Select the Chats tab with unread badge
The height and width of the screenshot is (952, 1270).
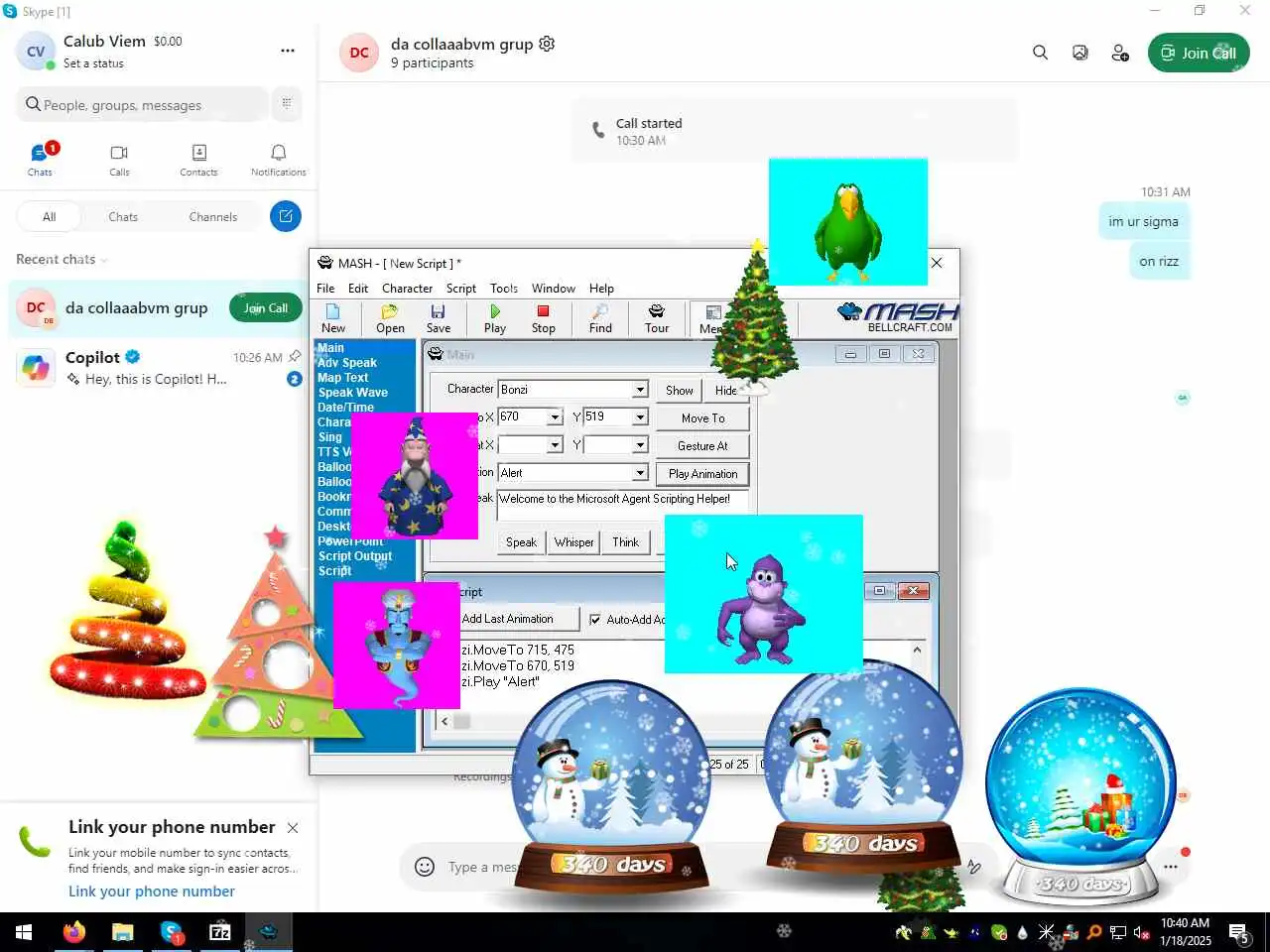[40, 159]
